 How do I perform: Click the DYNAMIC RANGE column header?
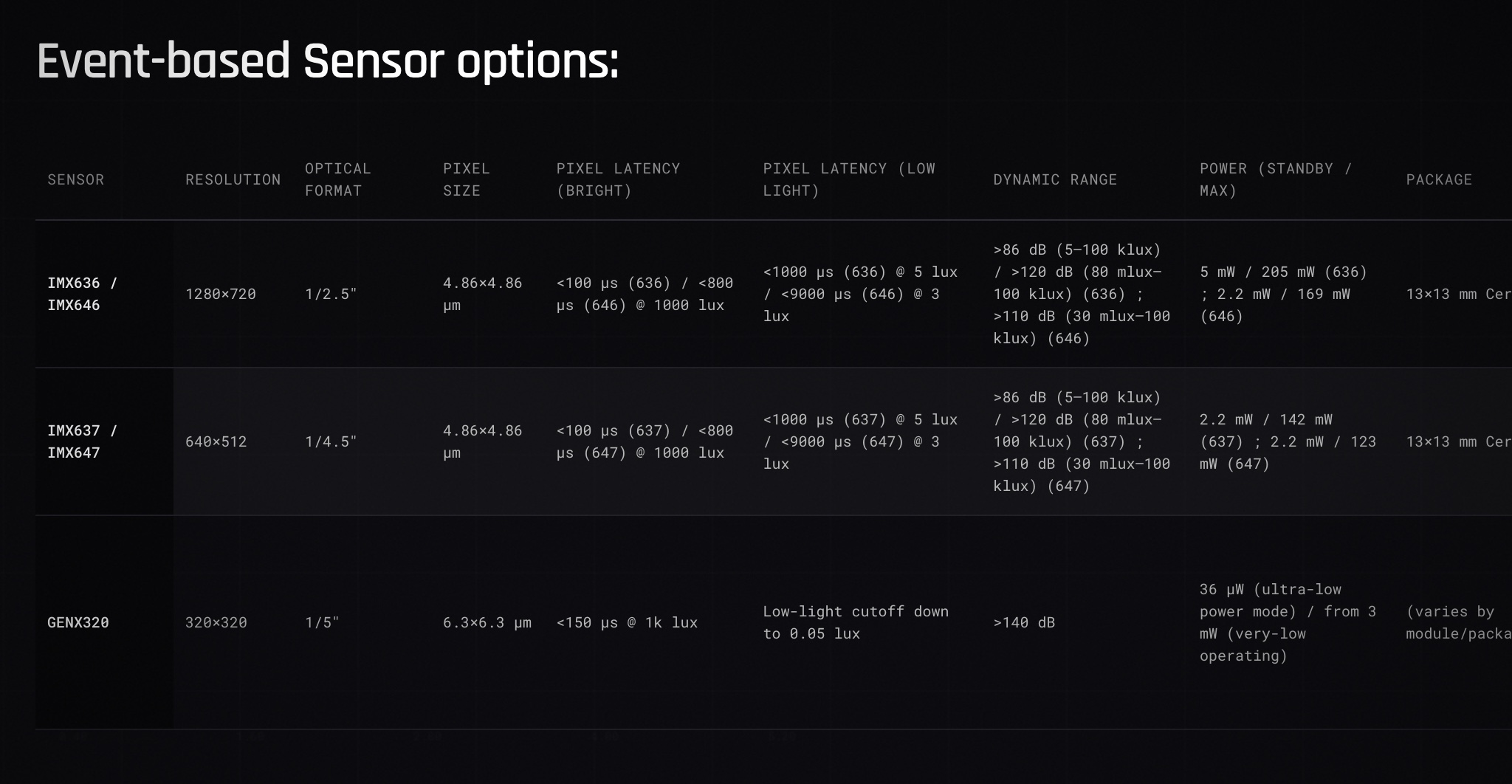coord(1055,179)
